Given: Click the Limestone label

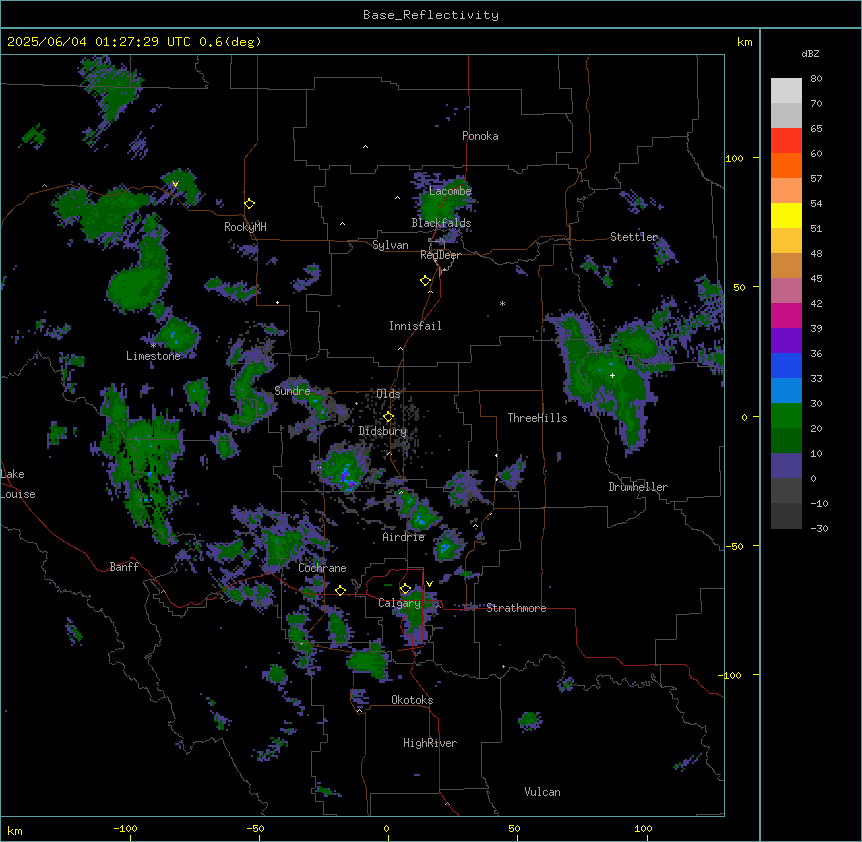Looking at the screenshot, I should coord(153,356).
